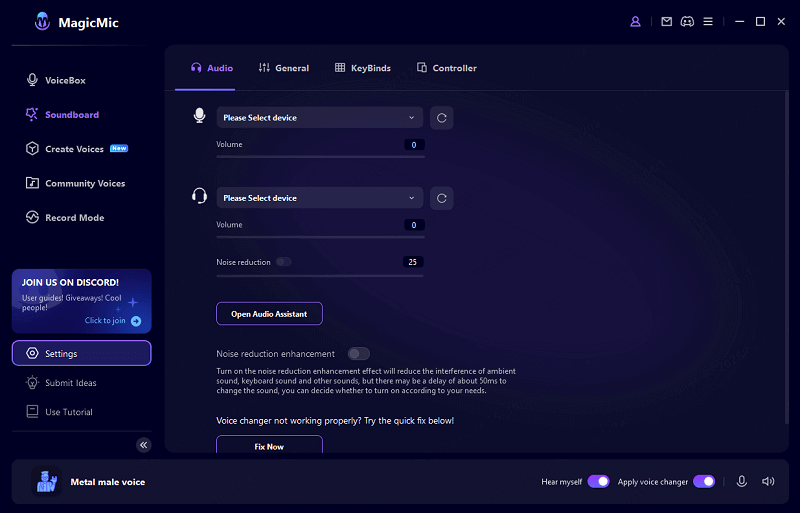
Task: Open the hamburger menu in title bar
Action: tap(708, 21)
